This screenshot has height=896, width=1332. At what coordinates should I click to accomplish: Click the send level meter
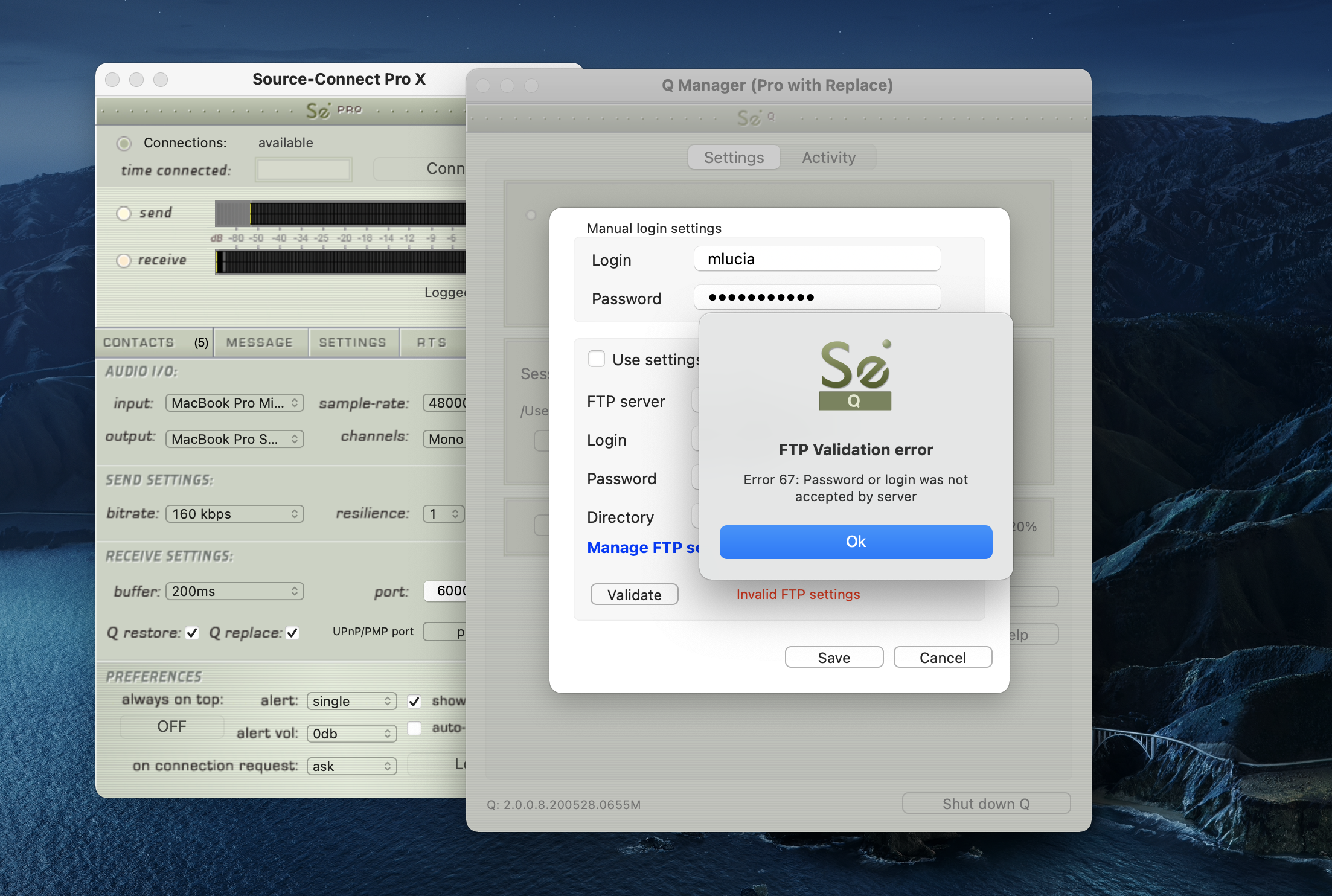(341, 214)
